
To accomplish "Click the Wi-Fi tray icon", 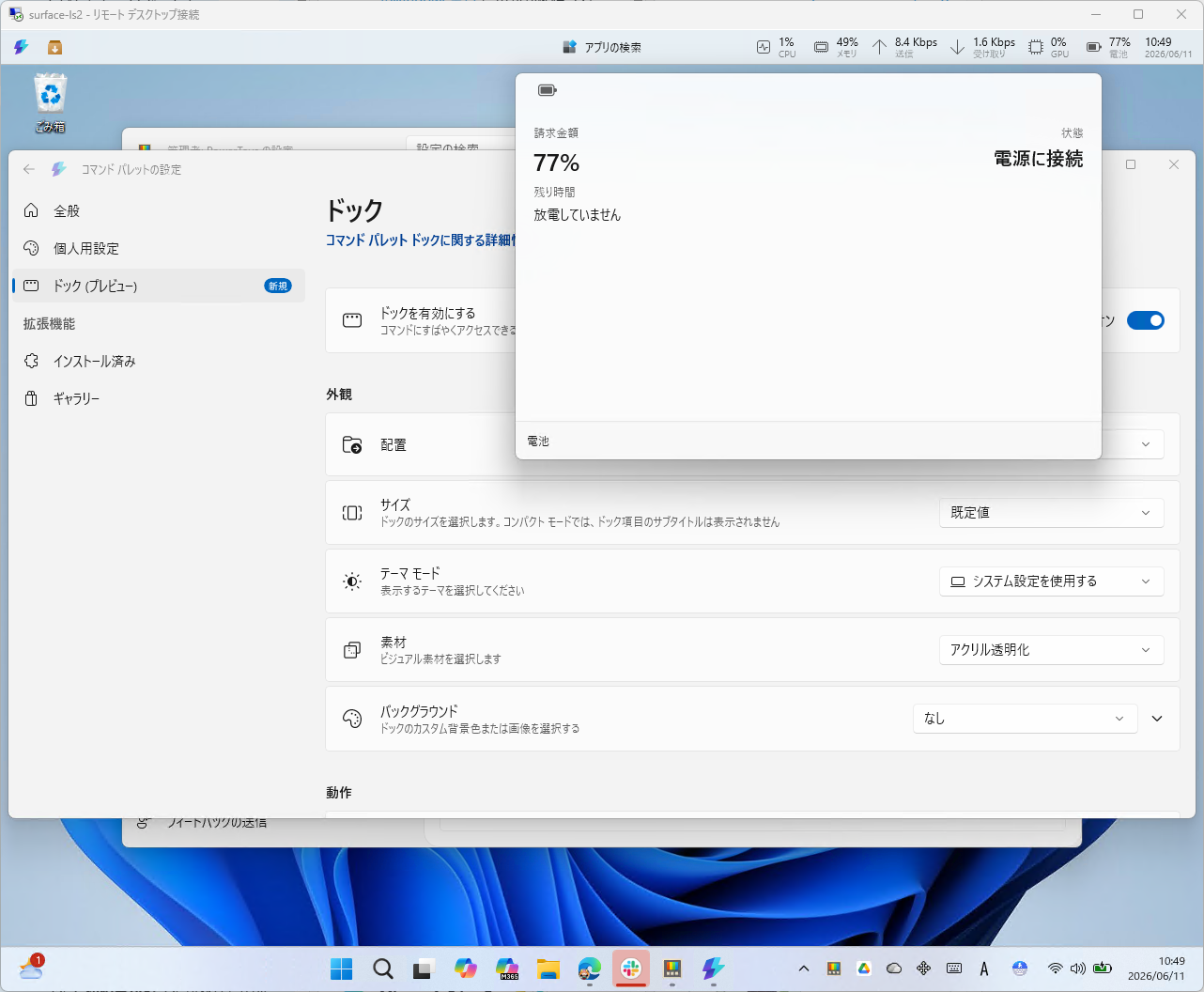I will (x=1056, y=969).
